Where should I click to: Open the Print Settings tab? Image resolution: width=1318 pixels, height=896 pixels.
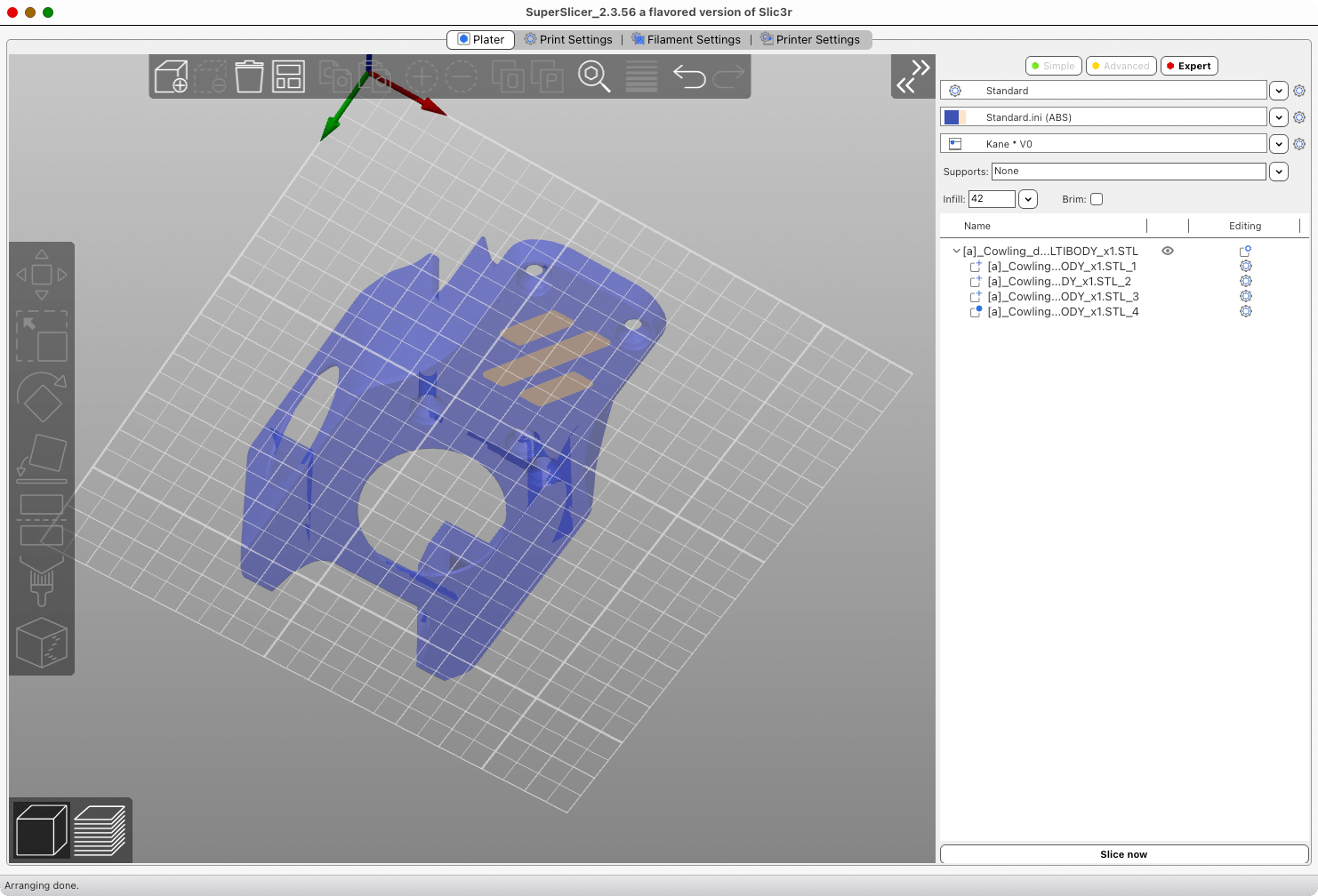click(568, 40)
